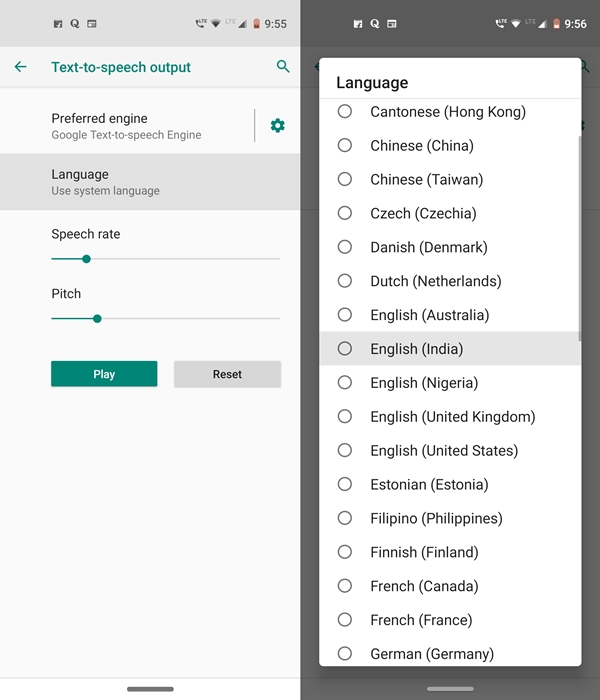Viewport: 600px width, 700px height.
Task: Choose Filipino (Philippines) option
Action: (450, 518)
